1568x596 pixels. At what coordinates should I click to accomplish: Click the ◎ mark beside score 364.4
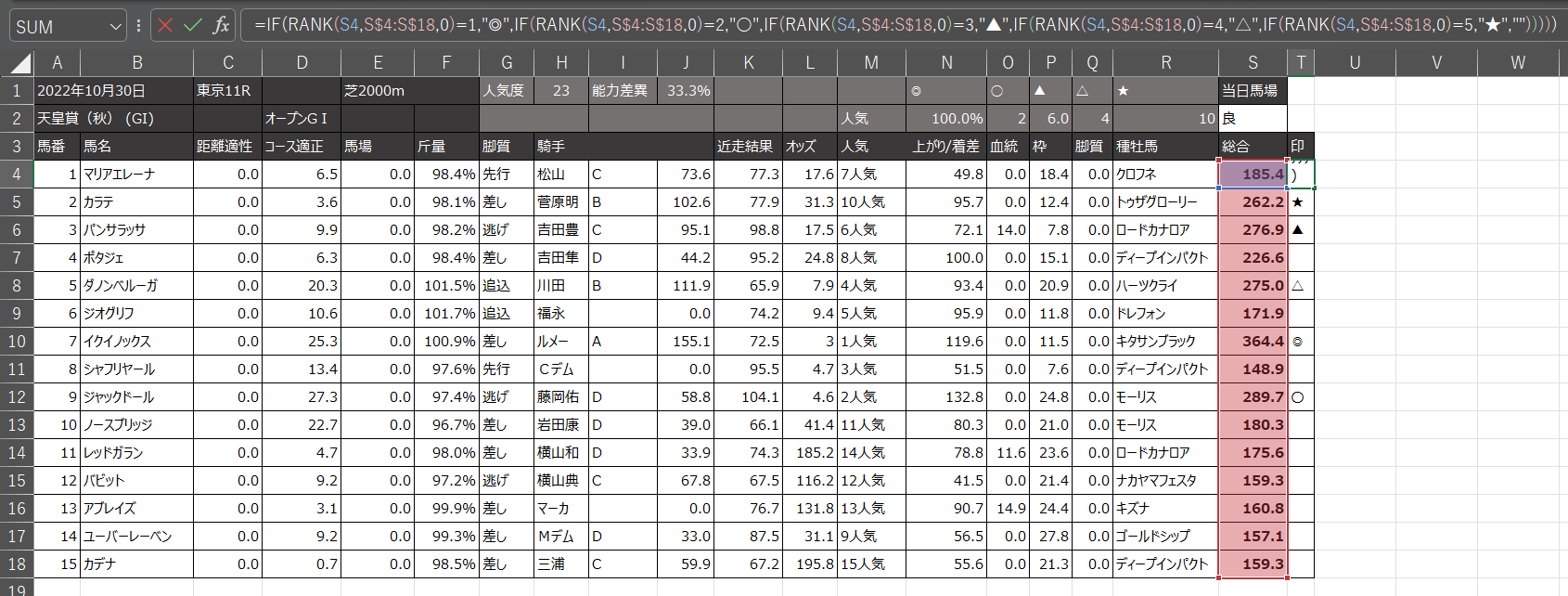[x=1299, y=342]
